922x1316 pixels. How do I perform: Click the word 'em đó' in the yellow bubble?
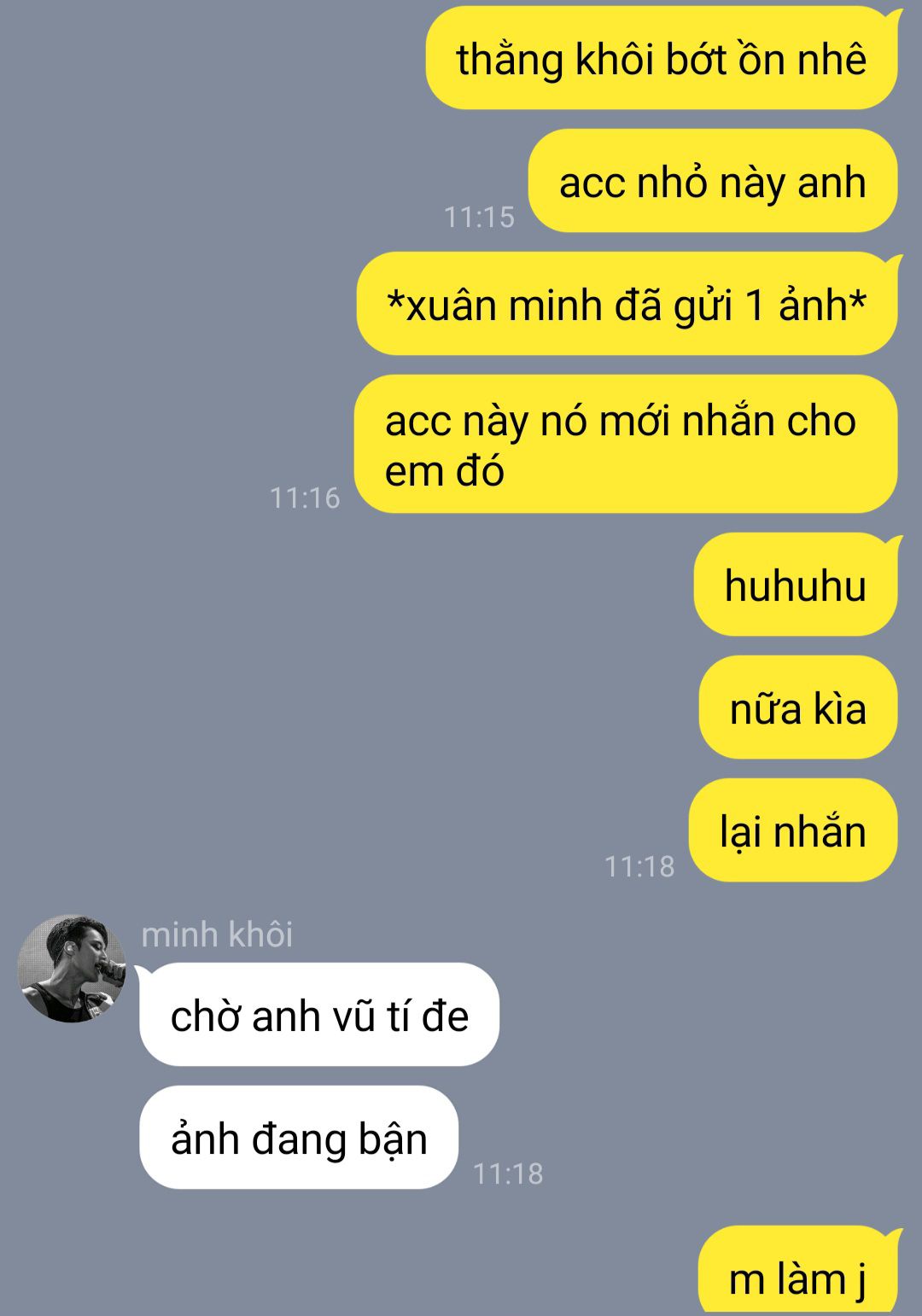coord(445,471)
